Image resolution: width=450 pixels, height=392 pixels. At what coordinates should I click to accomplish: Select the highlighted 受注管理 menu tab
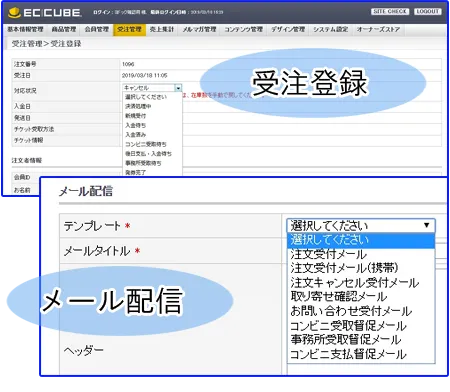tap(129, 30)
